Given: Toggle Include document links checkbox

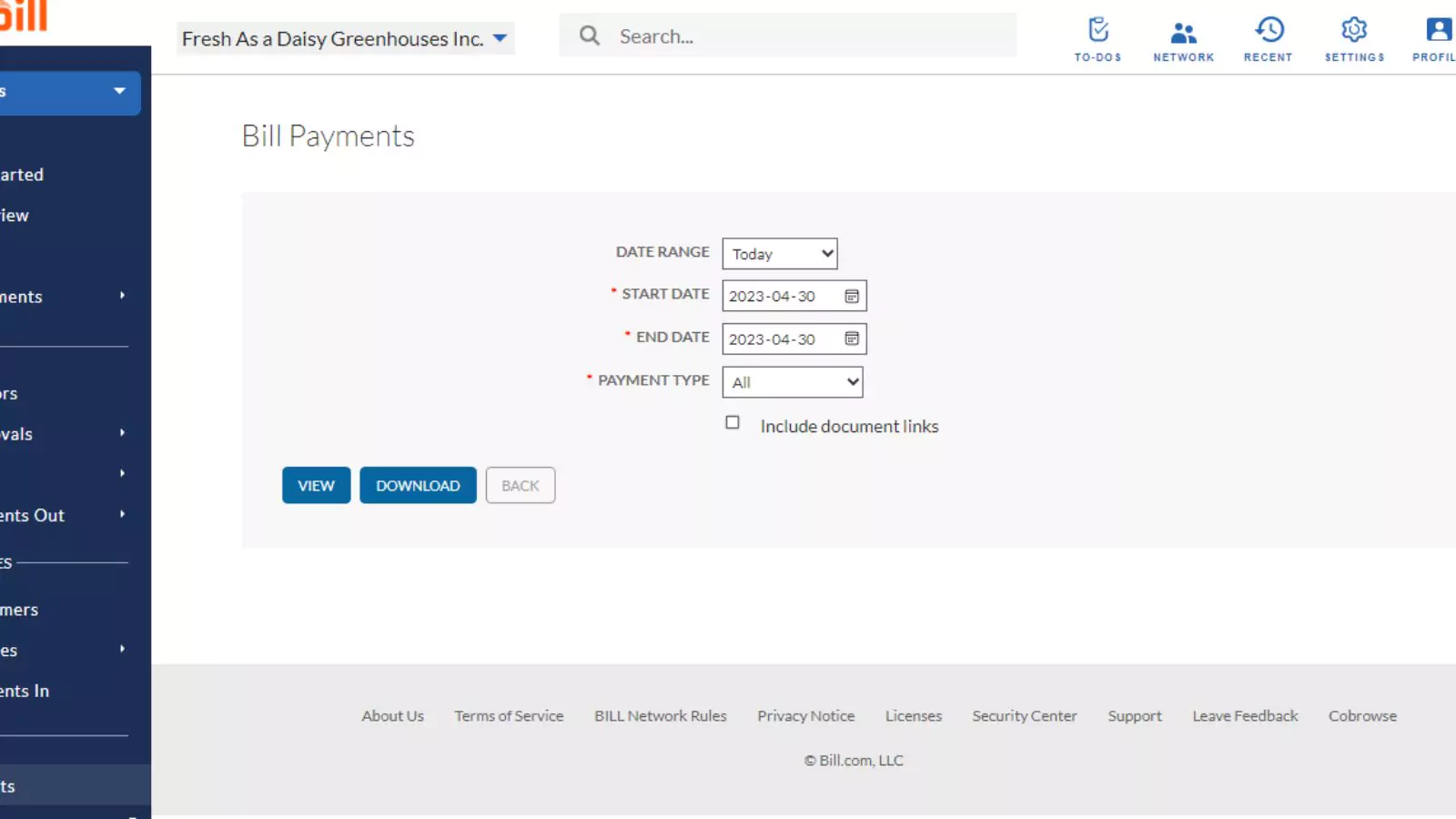Looking at the screenshot, I should (733, 422).
